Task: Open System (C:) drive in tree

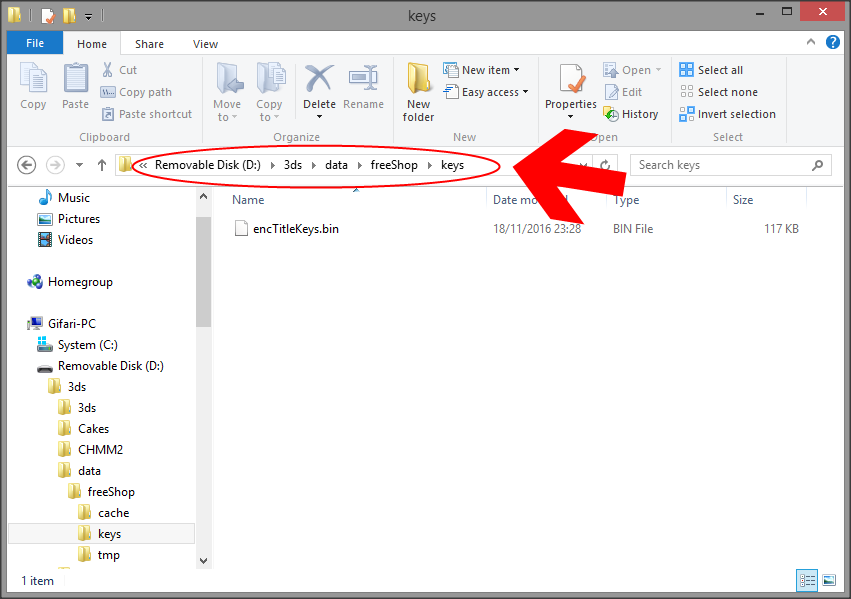Action: (x=77, y=345)
